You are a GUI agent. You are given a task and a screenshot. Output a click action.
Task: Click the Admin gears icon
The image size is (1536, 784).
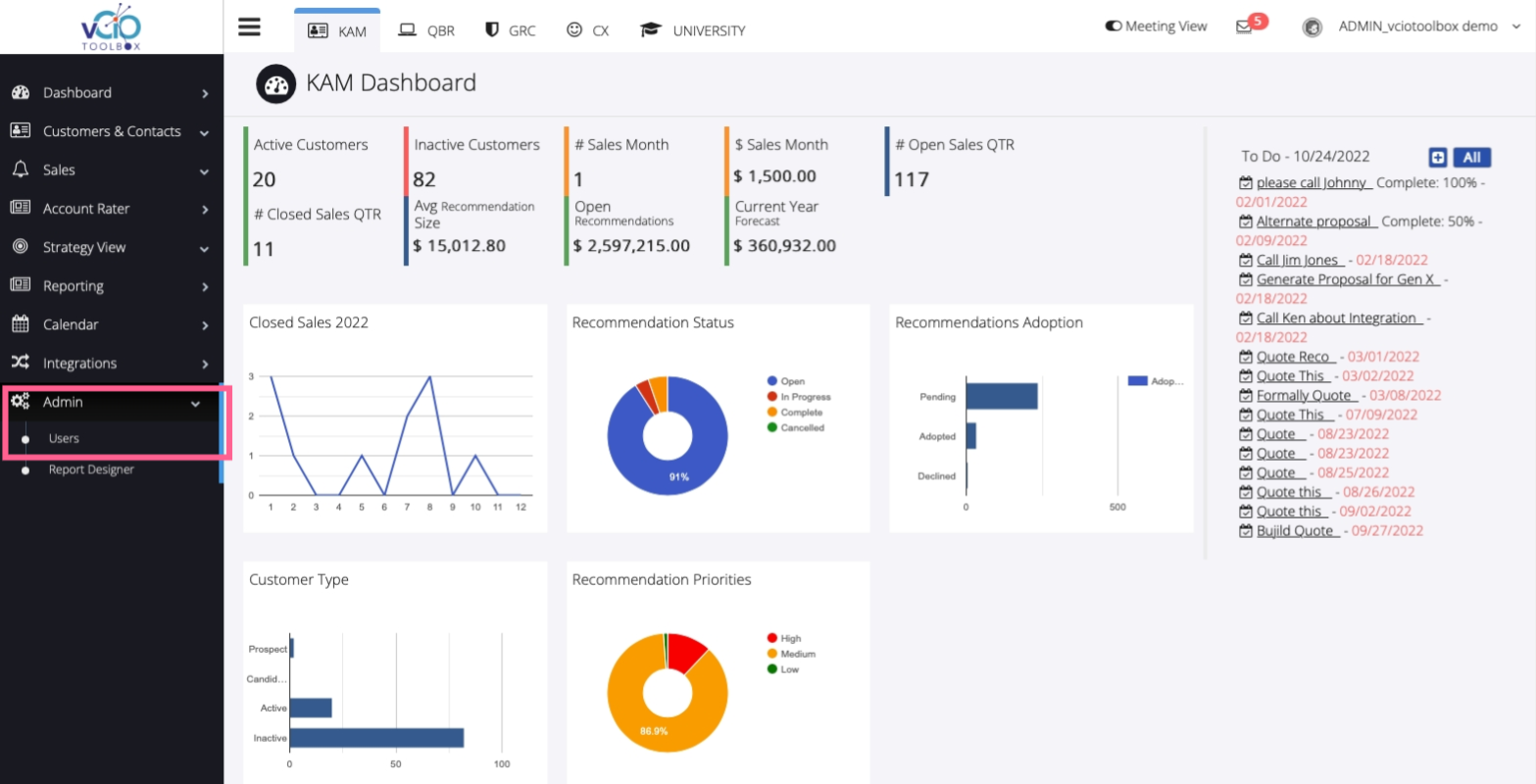[20, 401]
